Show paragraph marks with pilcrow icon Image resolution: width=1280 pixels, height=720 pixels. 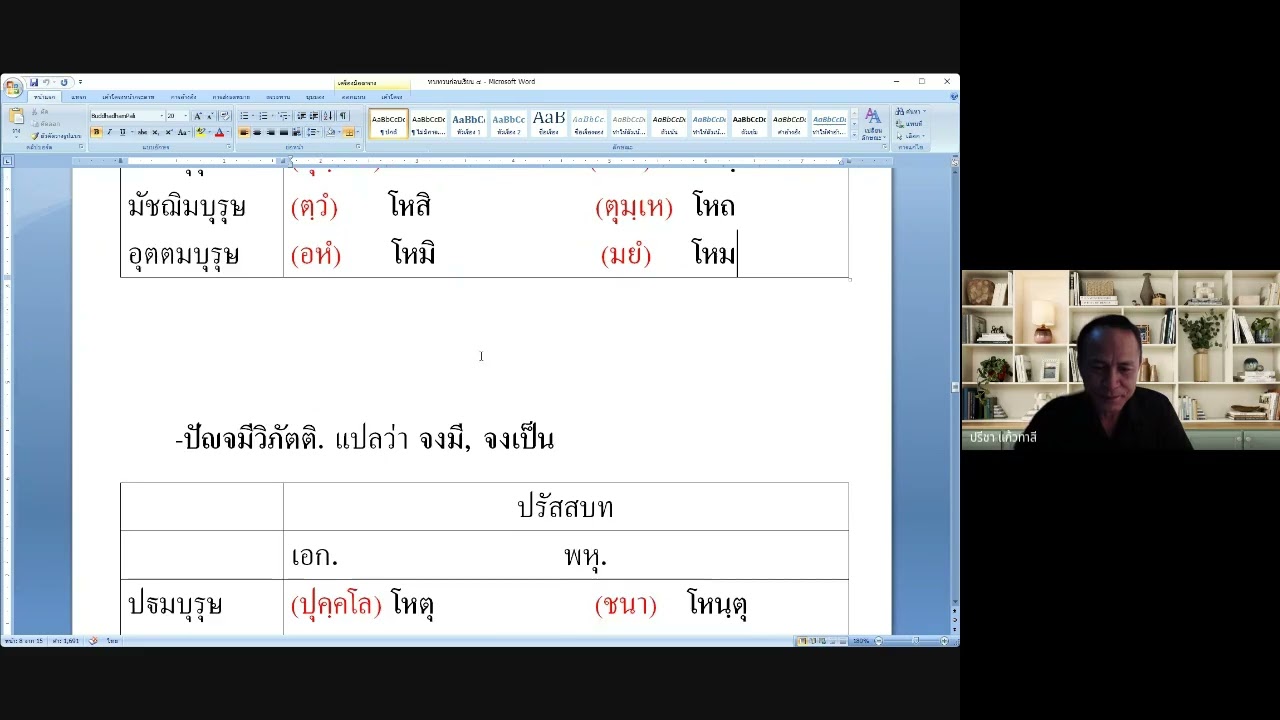click(343, 116)
